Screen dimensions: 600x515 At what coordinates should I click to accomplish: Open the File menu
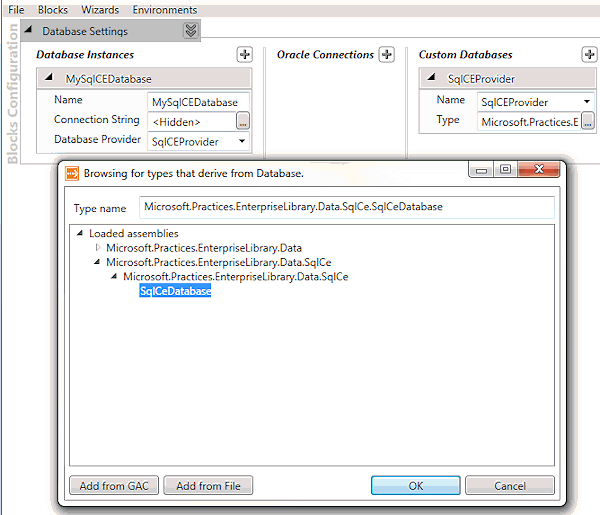tap(16, 10)
